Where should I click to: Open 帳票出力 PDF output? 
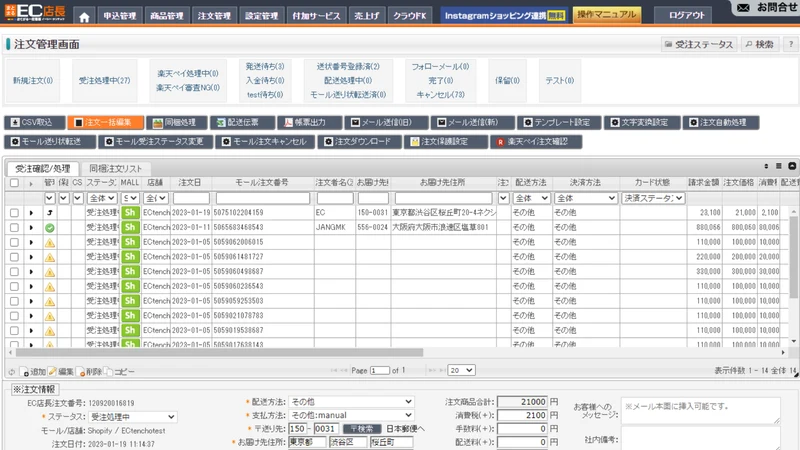309,122
